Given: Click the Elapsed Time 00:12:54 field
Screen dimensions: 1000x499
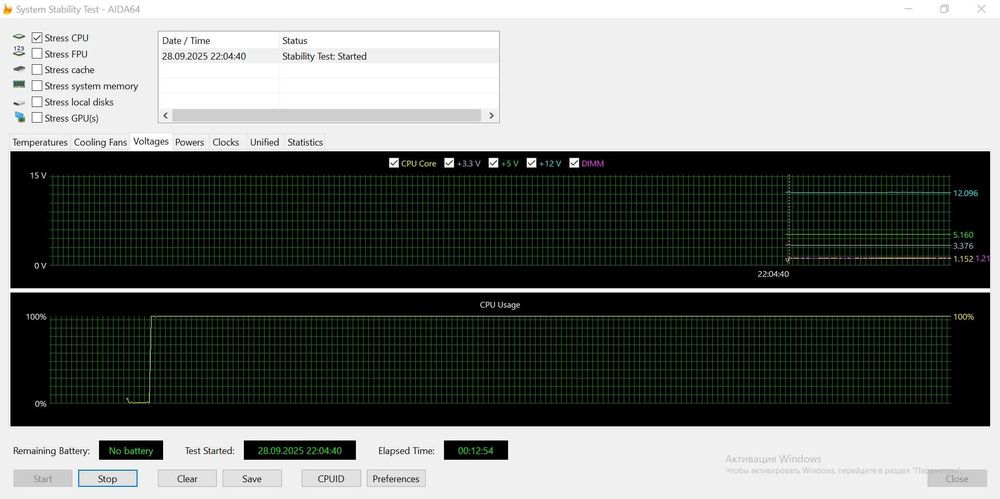Looking at the screenshot, I should tap(476, 451).
